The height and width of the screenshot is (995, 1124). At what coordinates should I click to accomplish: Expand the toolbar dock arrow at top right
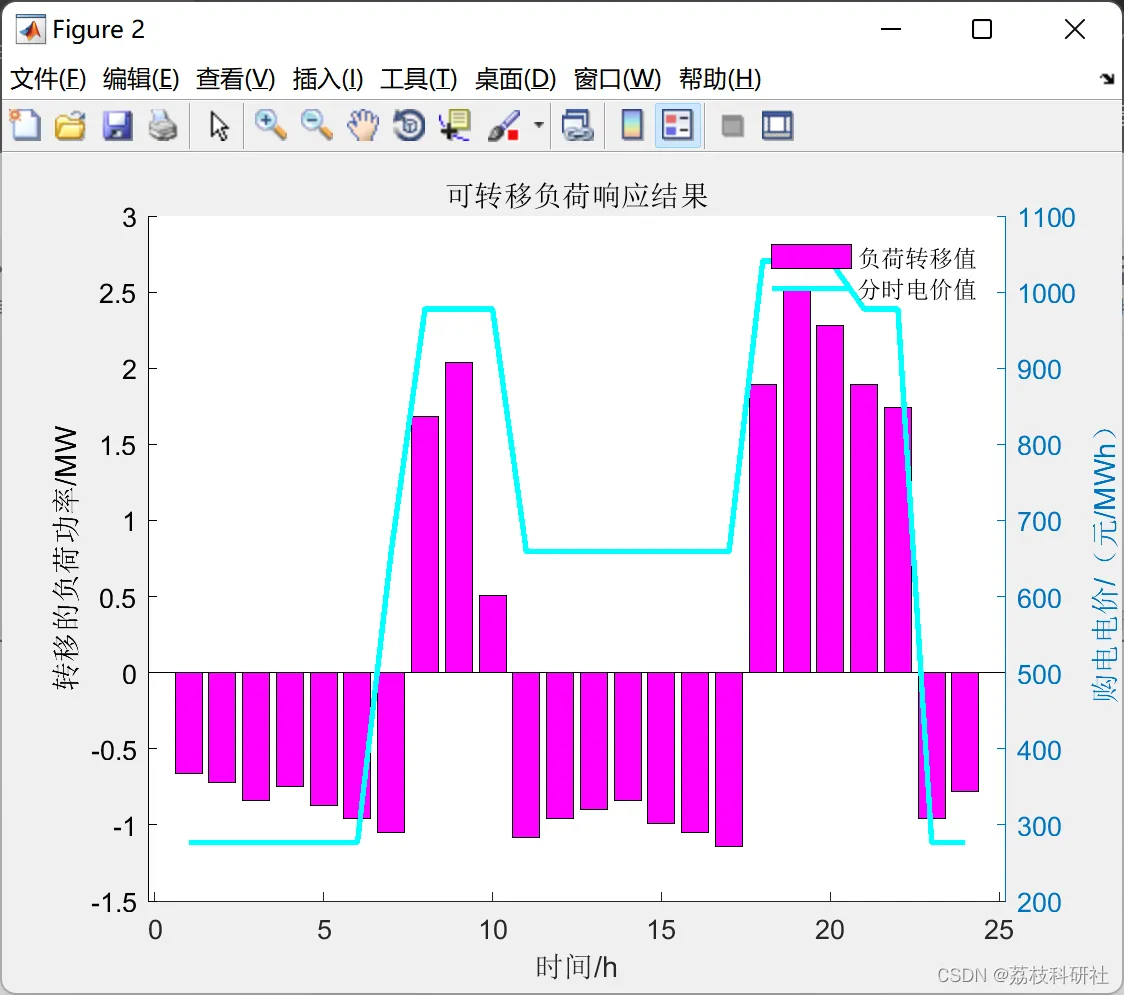pos(1108,79)
